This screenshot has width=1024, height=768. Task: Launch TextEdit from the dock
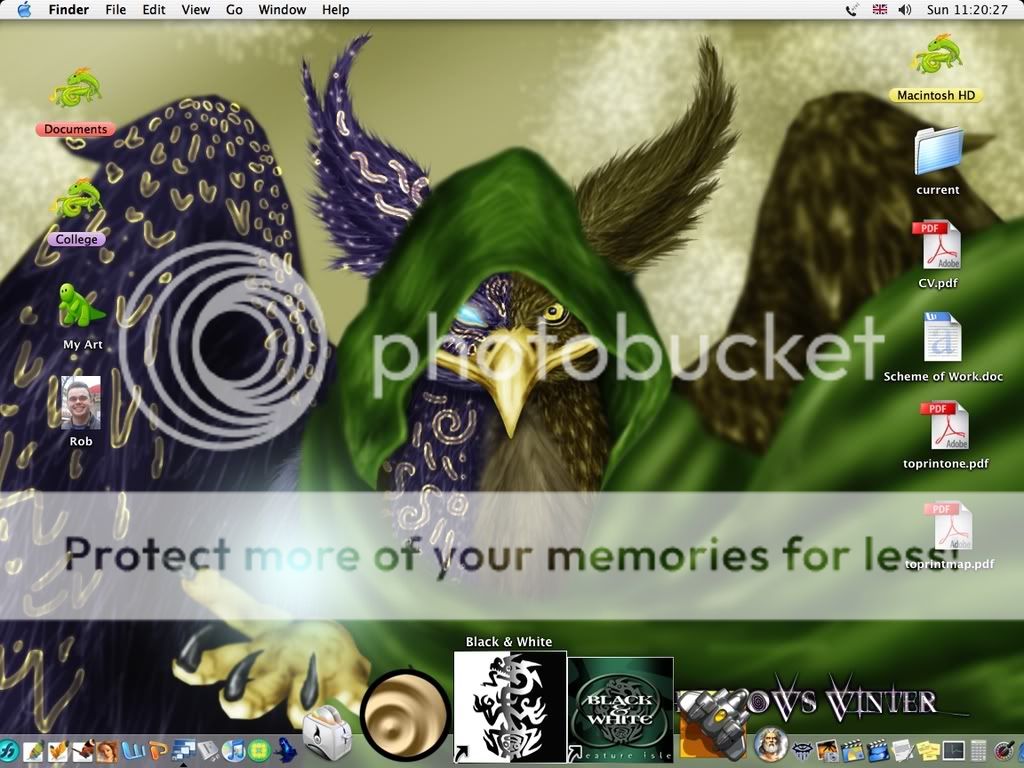click(x=903, y=750)
